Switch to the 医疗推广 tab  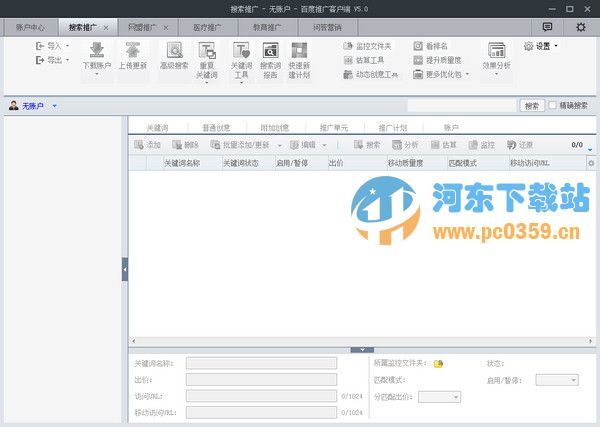(x=207, y=28)
